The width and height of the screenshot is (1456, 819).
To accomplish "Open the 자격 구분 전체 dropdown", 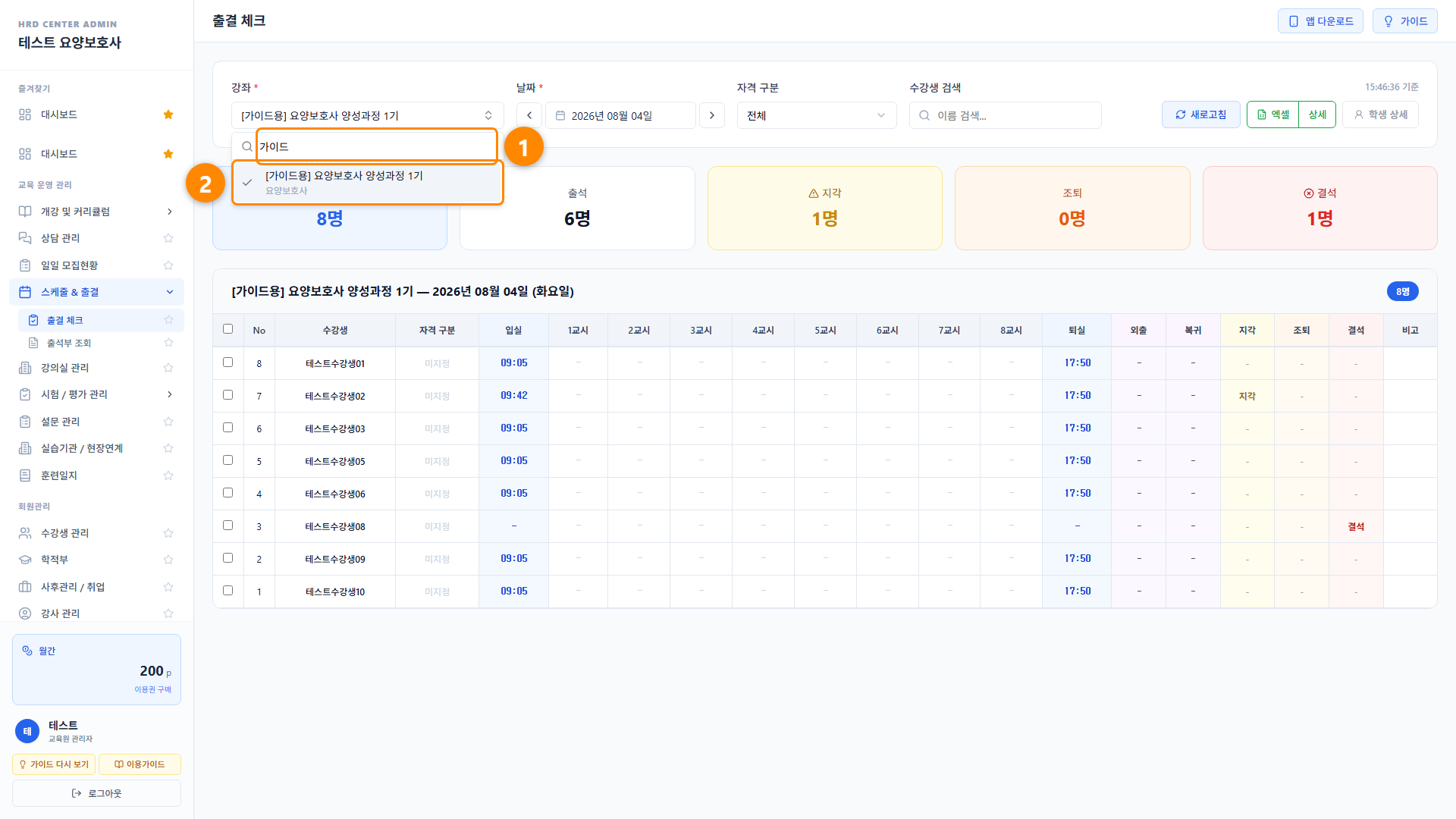I will [817, 115].
